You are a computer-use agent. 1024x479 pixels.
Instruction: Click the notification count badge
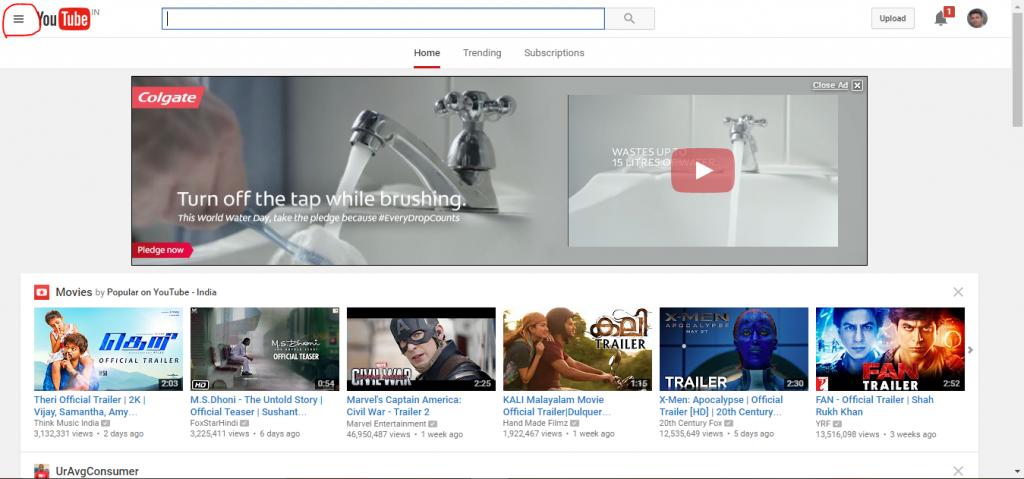[x=949, y=11]
